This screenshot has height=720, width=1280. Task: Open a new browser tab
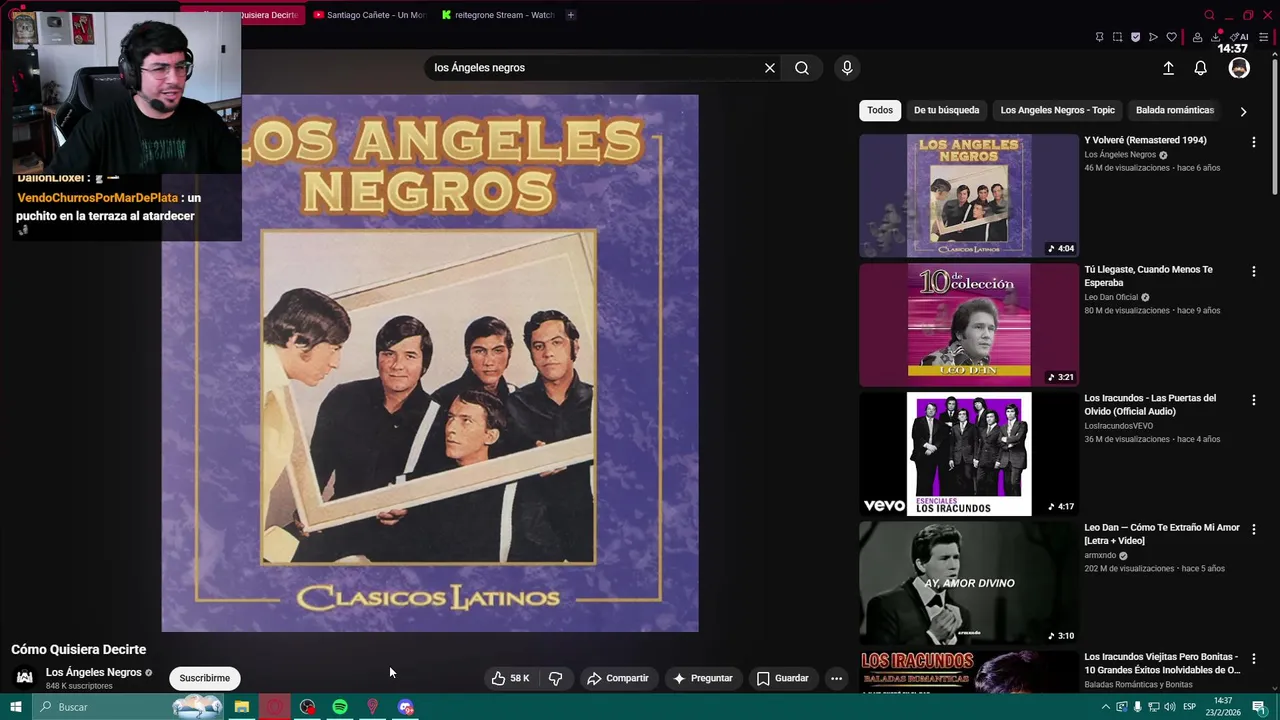571,15
